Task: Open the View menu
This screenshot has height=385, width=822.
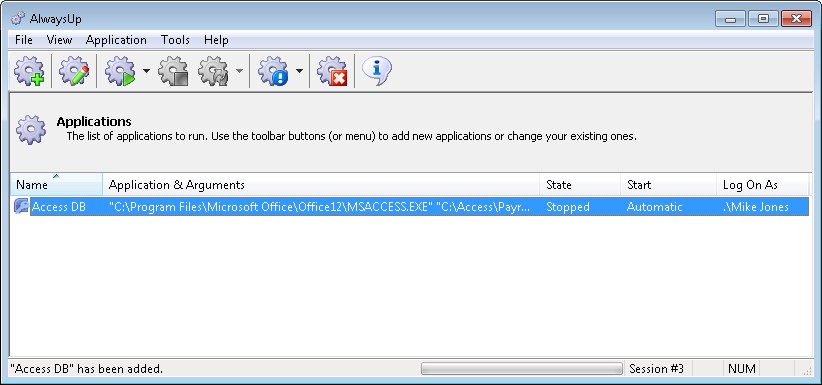Action: pos(59,40)
